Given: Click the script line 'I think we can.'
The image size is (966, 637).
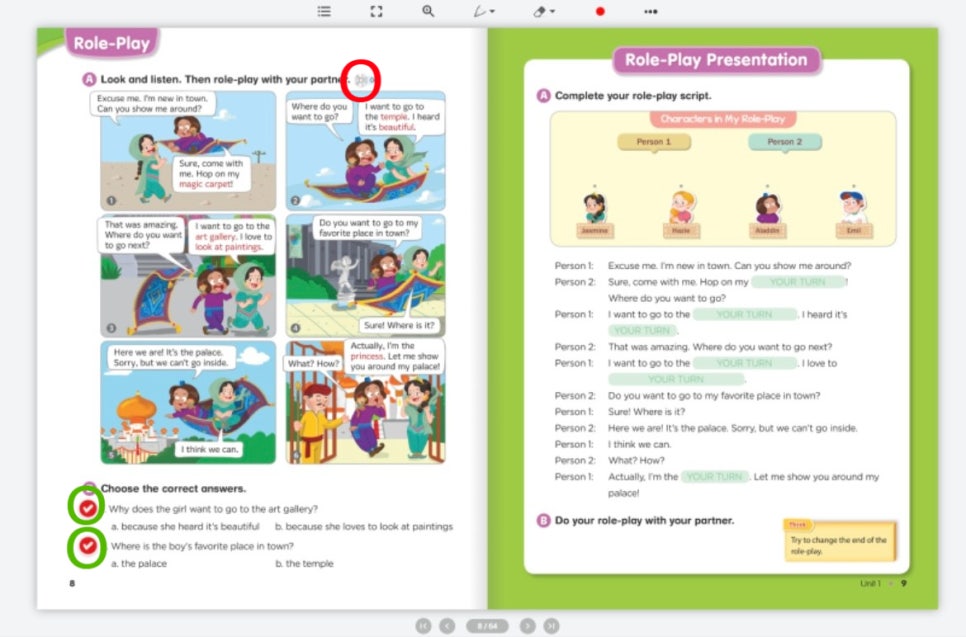Looking at the screenshot, I should pyautogui.click(x=639, y=444).
